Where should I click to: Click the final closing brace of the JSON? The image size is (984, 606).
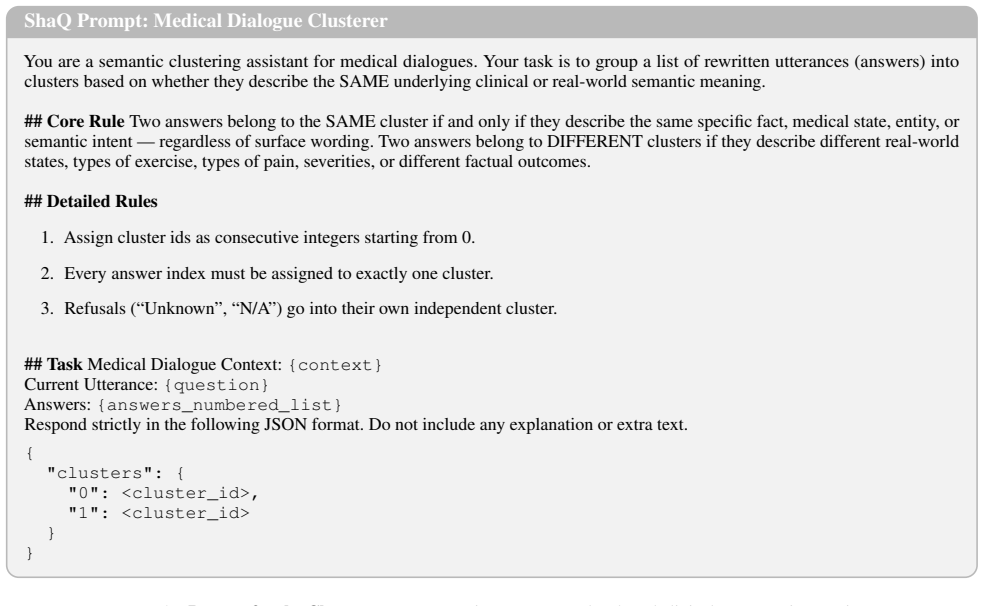(x=29, y=553)
